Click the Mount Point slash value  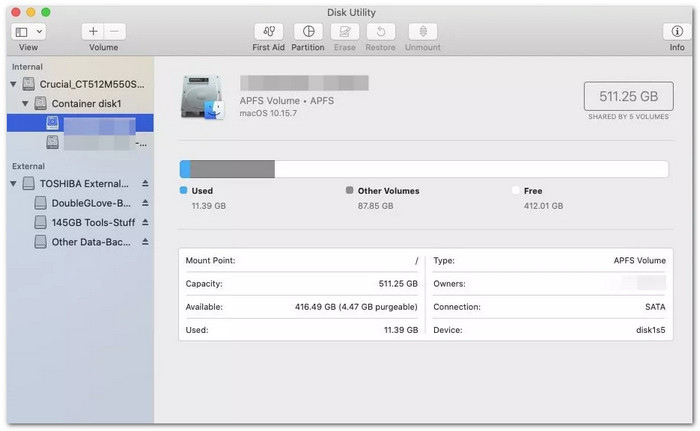417,260
